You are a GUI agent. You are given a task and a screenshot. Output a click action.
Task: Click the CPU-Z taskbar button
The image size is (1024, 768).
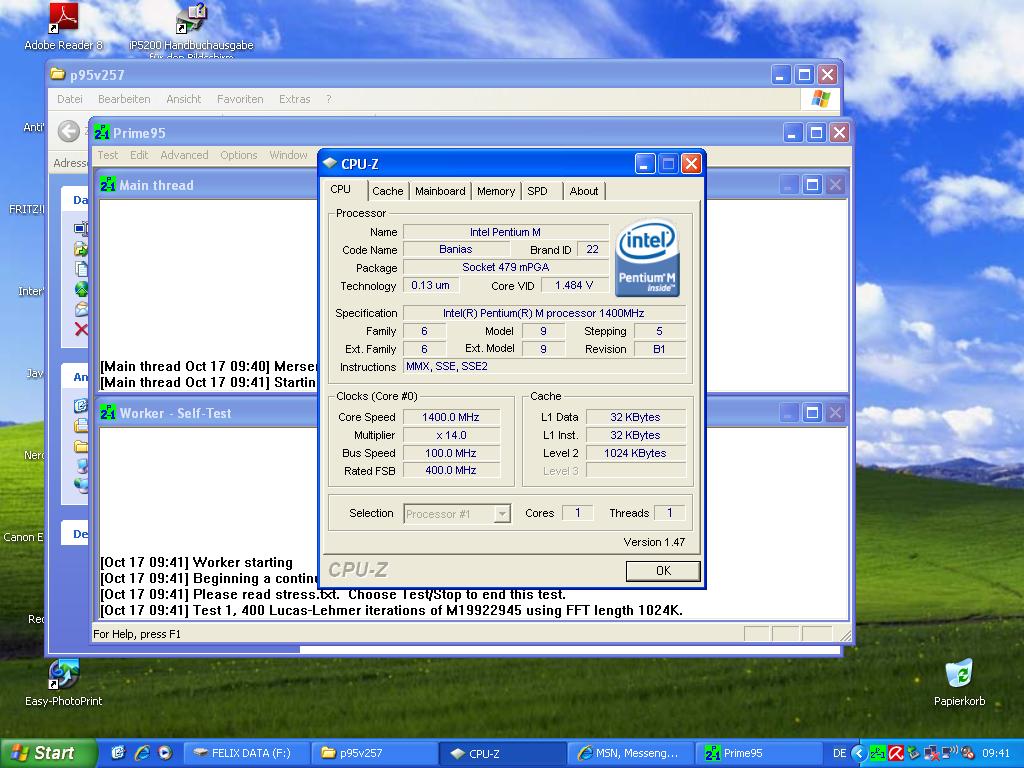tap(502, 753)
